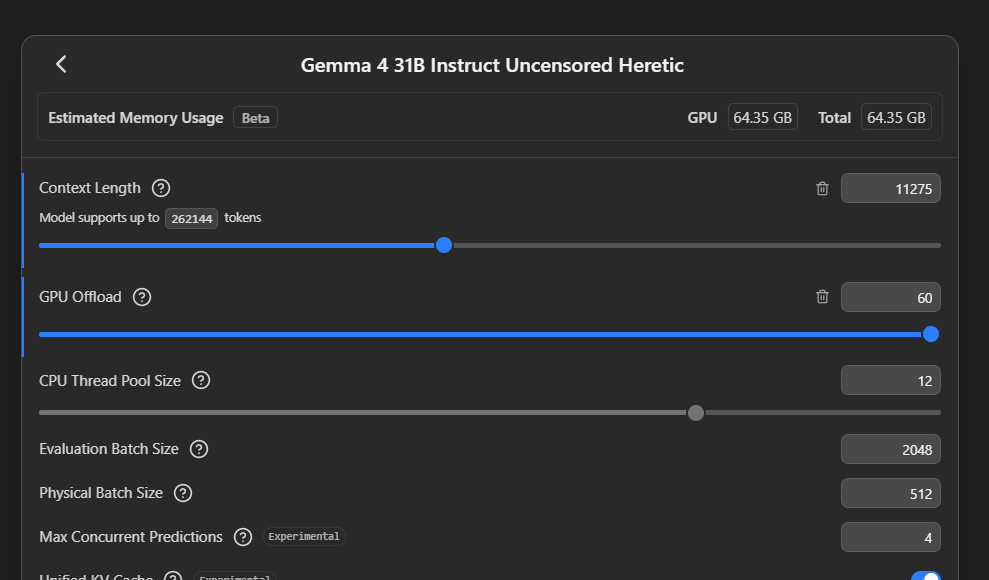Click the GPU Offload slider handle
The width and height of the screenshot is (989, 580).
[930, 334]
